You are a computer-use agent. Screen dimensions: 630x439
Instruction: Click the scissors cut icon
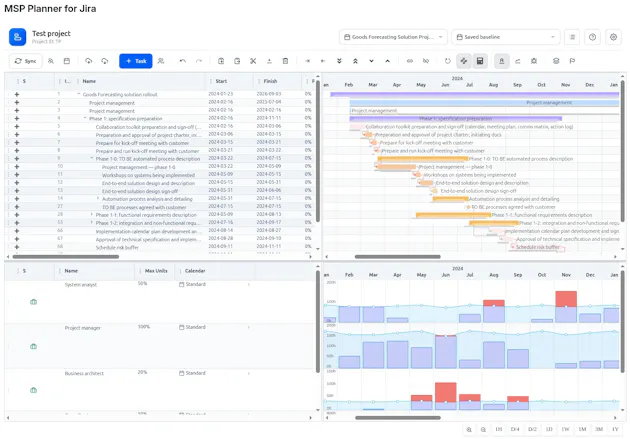(253, 61)
